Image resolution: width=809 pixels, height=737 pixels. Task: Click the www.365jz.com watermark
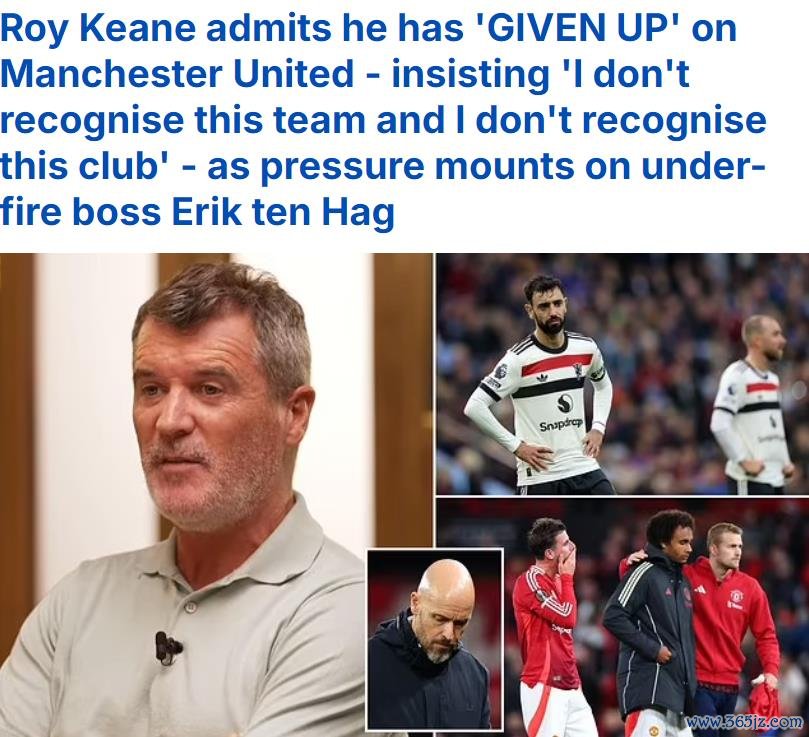[745, 721]
